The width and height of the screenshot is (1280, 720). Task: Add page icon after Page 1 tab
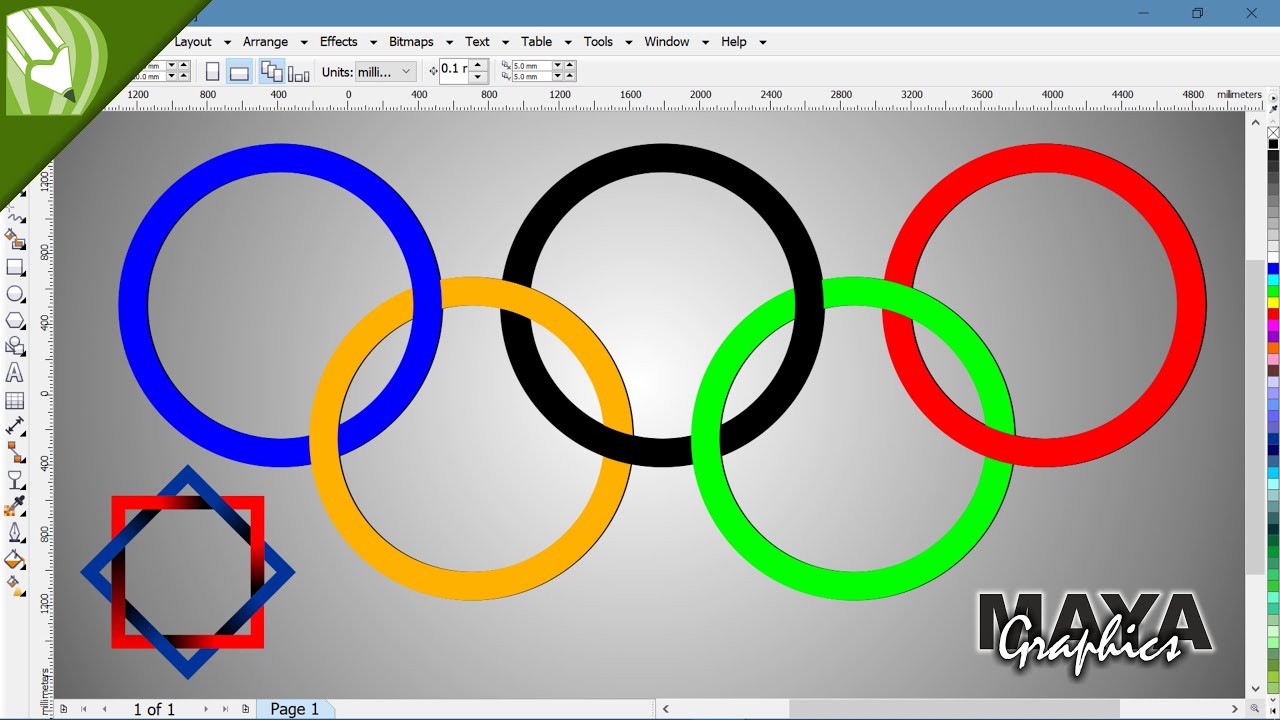coord(245,709)
